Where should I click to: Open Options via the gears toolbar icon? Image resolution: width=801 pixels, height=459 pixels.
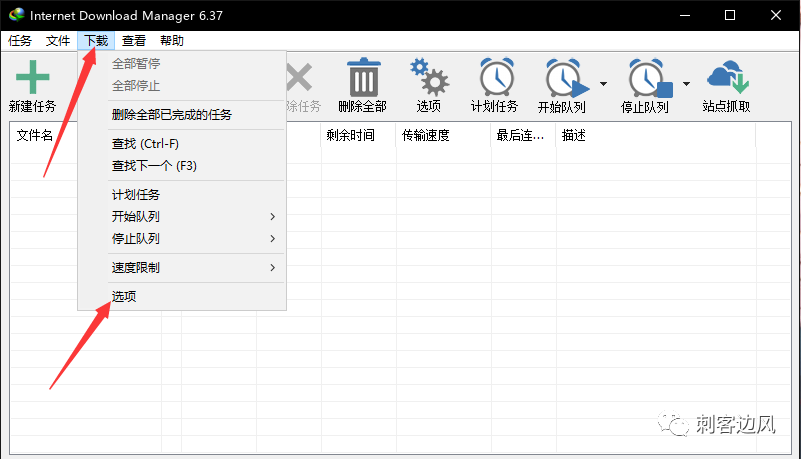click(429, 77)
